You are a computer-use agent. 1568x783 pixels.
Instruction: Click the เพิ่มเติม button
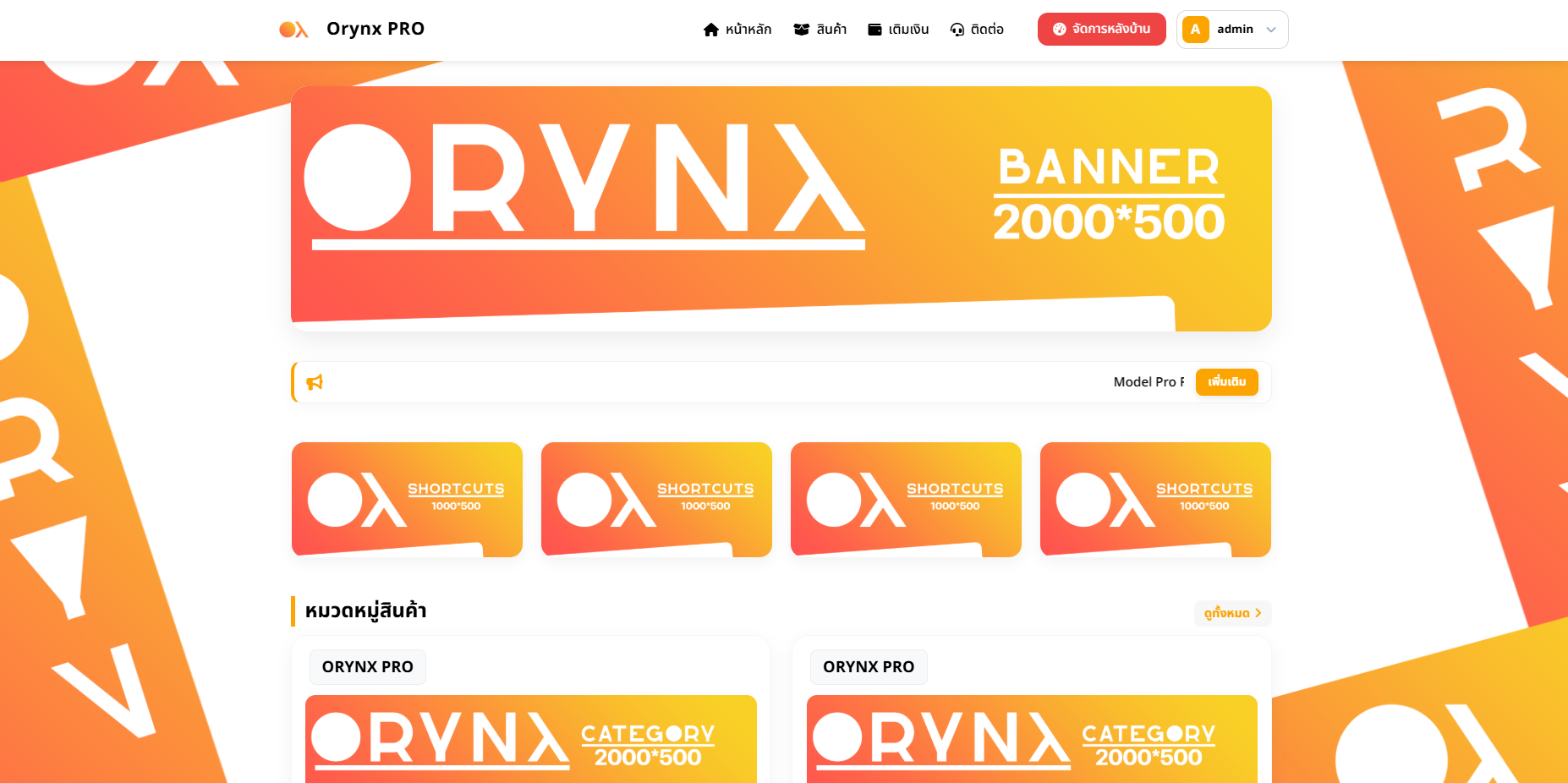[x=1227, y=382]
